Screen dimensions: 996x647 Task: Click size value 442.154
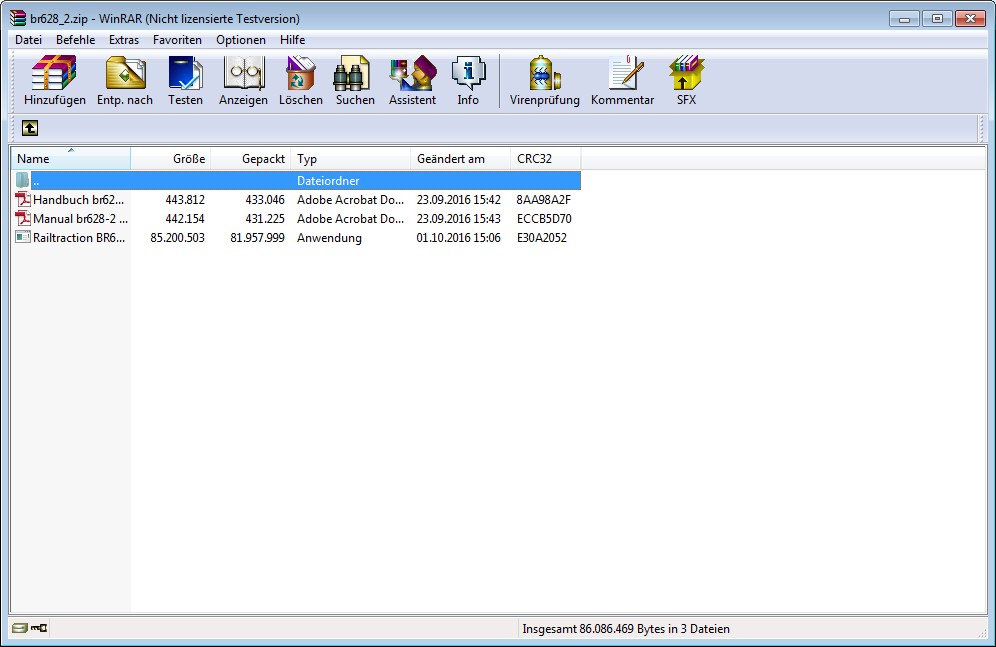pyautogui.click(x=185, y=218)
